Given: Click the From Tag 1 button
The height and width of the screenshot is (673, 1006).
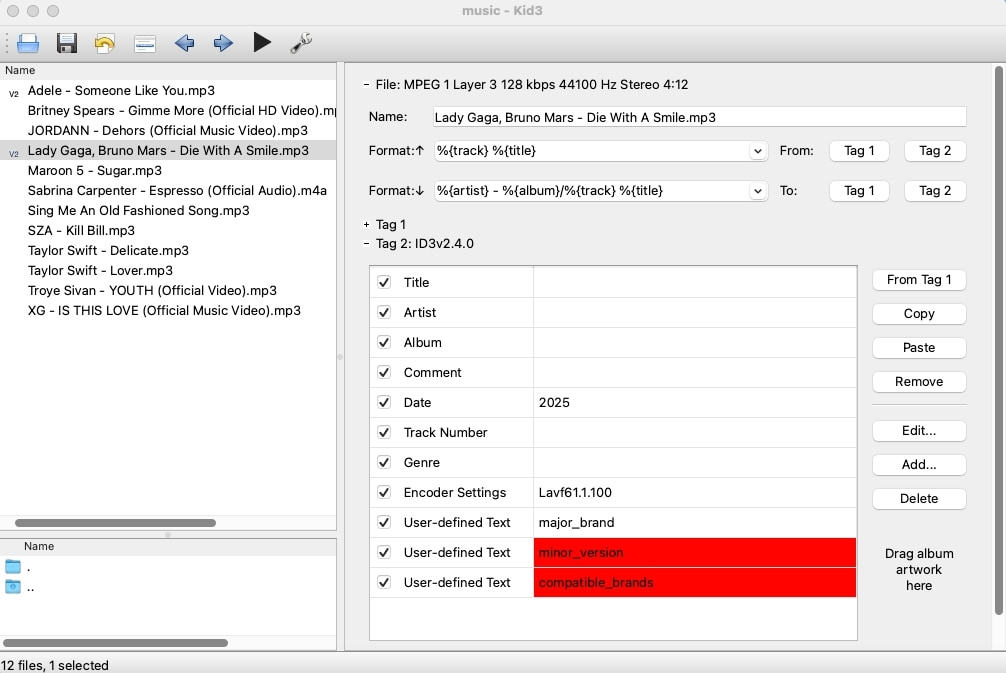Looking at the screenshot, I should [x=919, y=280].
